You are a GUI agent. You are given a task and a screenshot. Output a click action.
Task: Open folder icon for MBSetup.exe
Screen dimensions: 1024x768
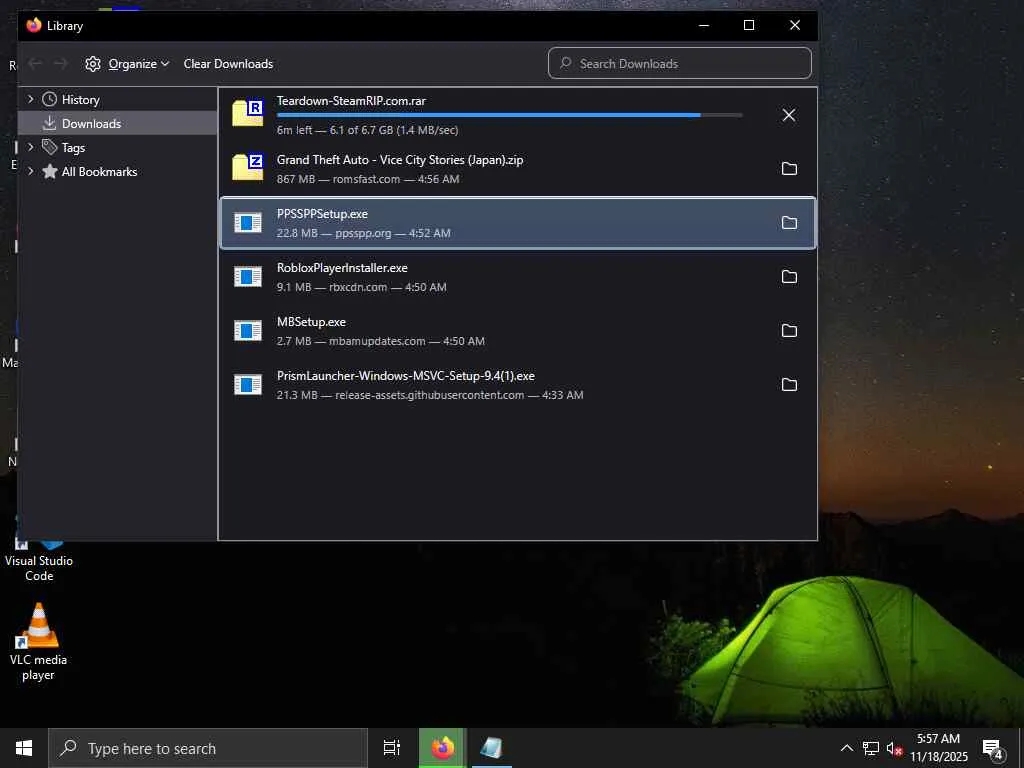coord(789,330)
